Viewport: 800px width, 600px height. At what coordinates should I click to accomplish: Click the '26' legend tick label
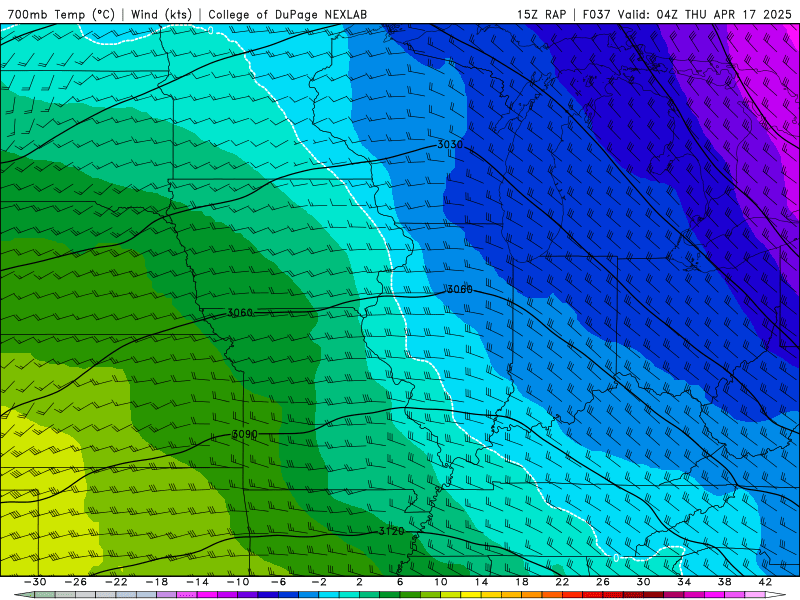point(603,582)
